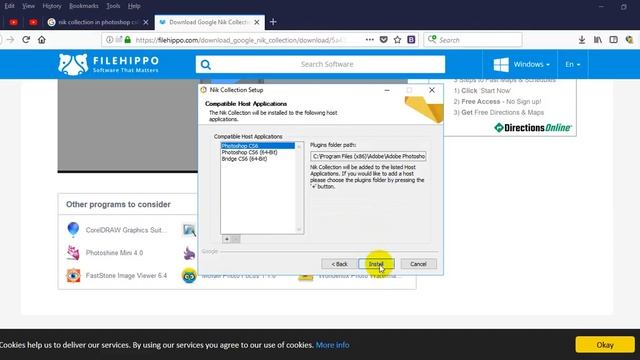Click the CorelDRAW balloon icon
Viewport: 640px width, 360px height.
(x=73, y=230)
